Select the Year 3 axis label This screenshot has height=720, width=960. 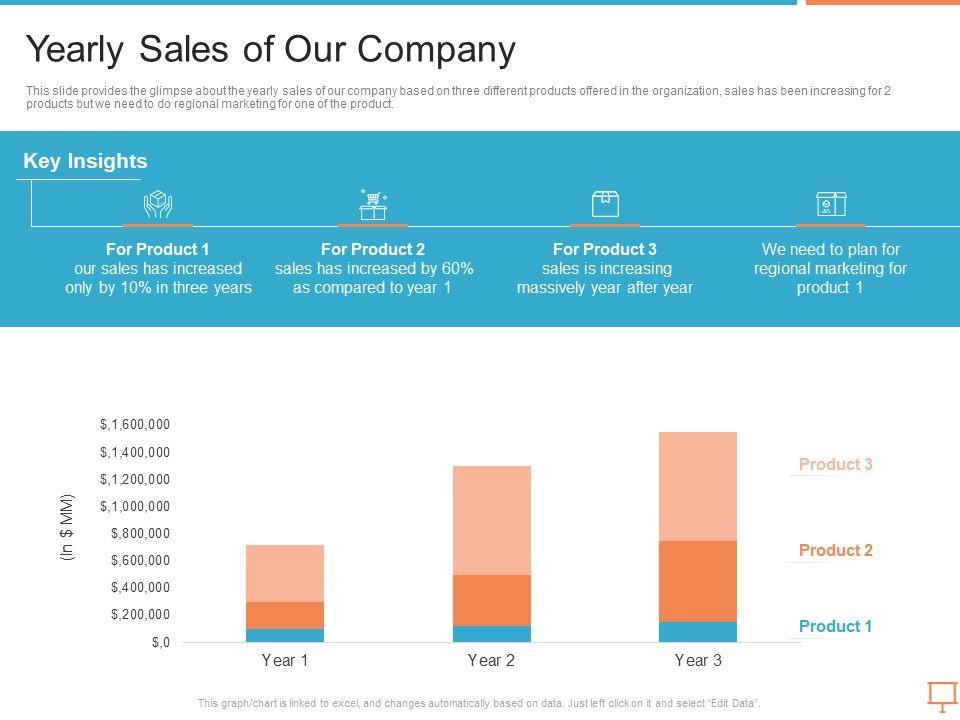(698, 660)
